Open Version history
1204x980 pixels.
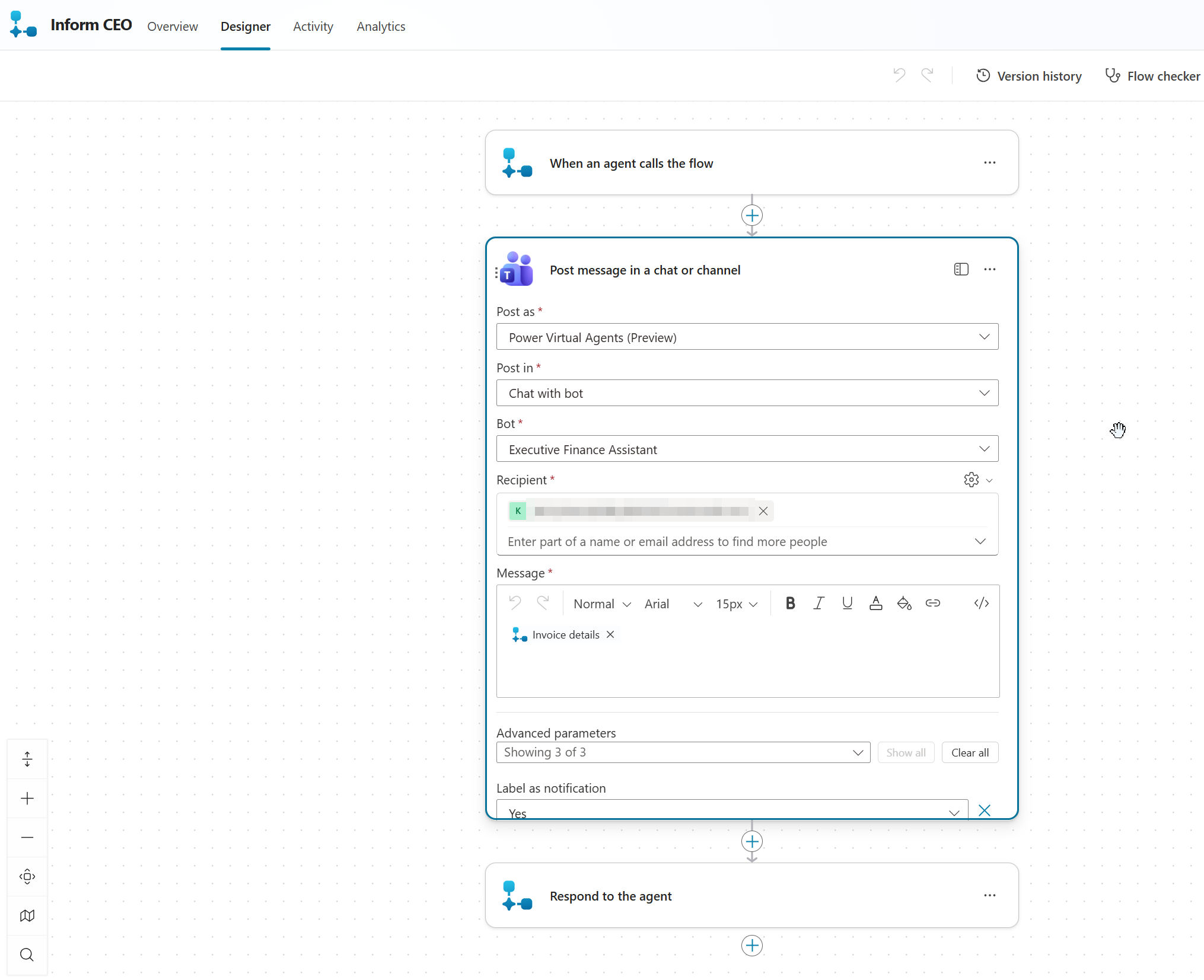(1029, 76)
